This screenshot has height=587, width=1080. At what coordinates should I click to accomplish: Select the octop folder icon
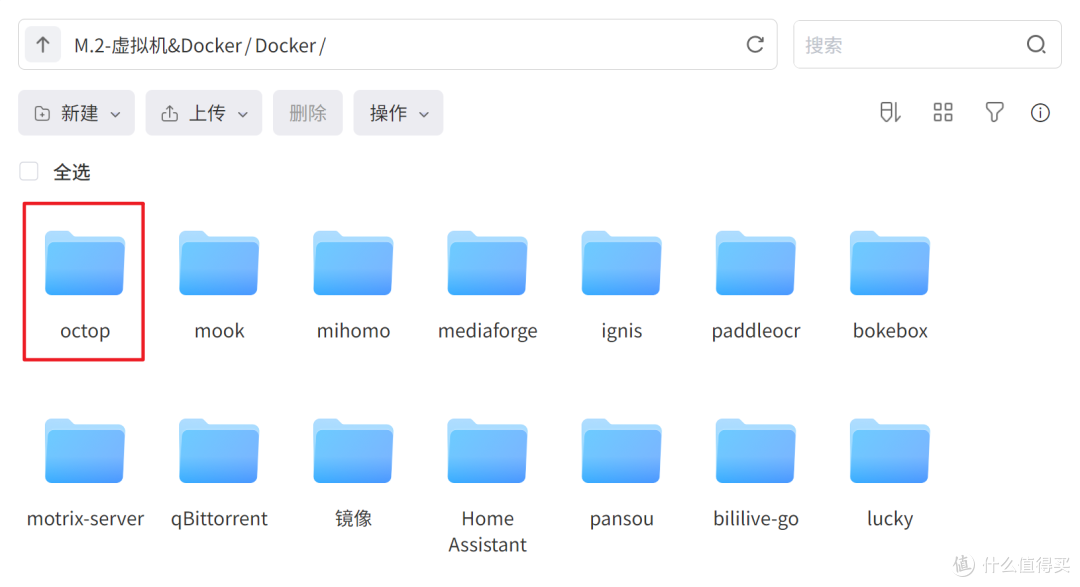click(x=85, y=263)
